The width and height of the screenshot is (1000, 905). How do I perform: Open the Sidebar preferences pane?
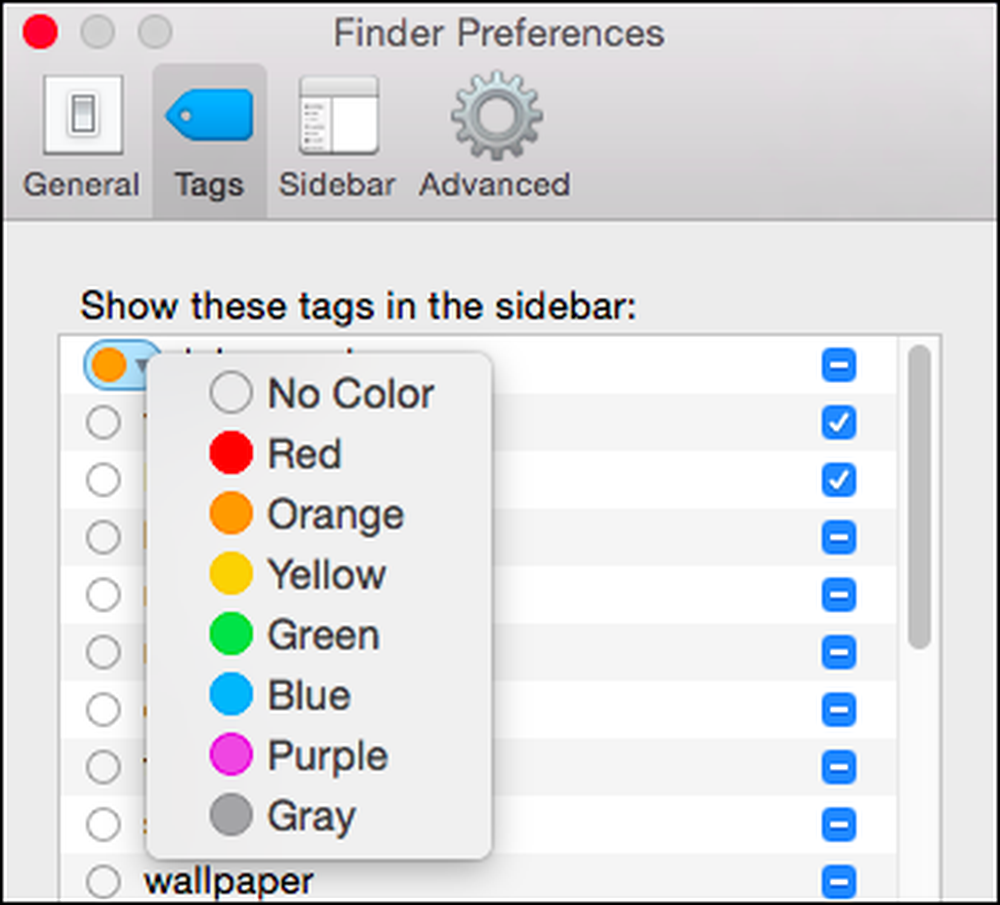click(x=337, y=136)
